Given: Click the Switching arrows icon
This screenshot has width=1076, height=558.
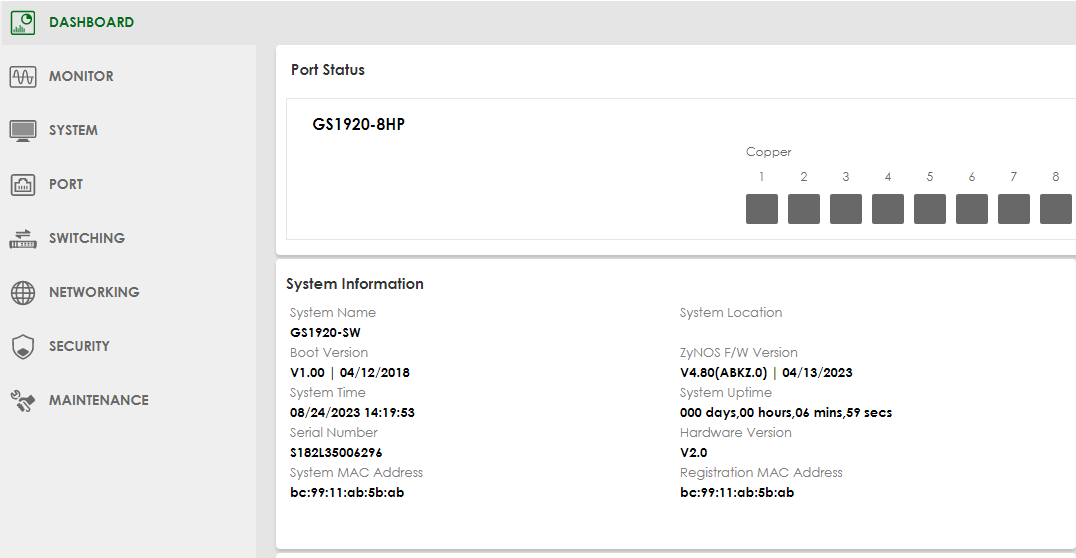Looking at the screenshot, I should click(23, 238).
